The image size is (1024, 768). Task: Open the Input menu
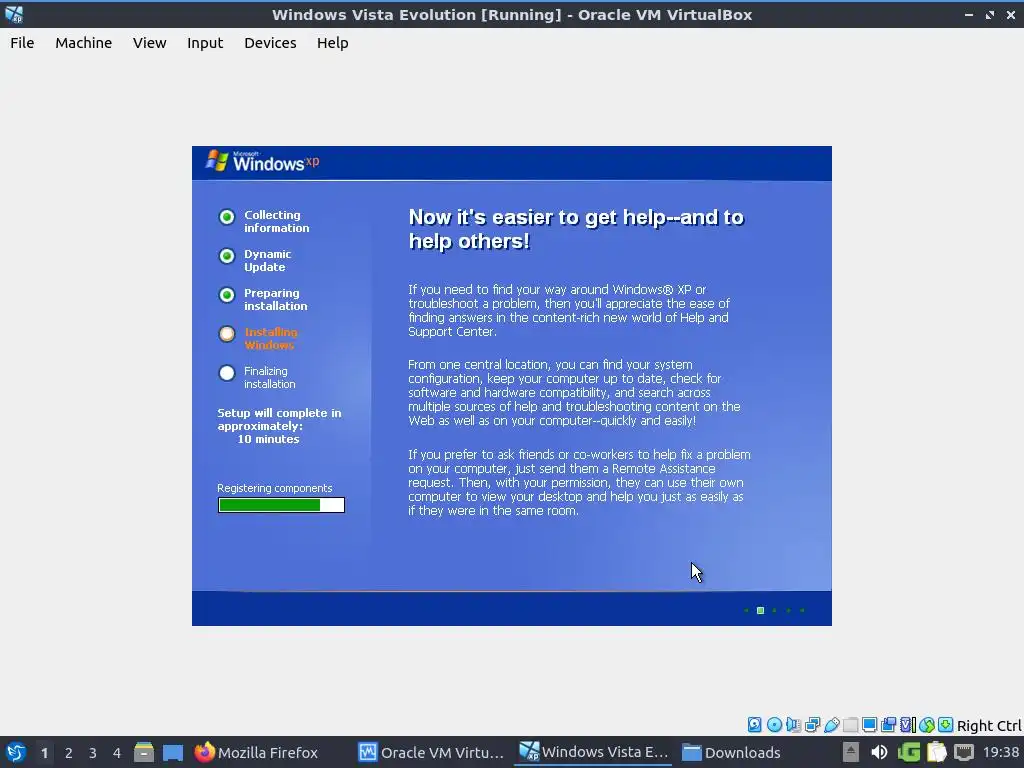pyautogui.click(x=205, y=43)
